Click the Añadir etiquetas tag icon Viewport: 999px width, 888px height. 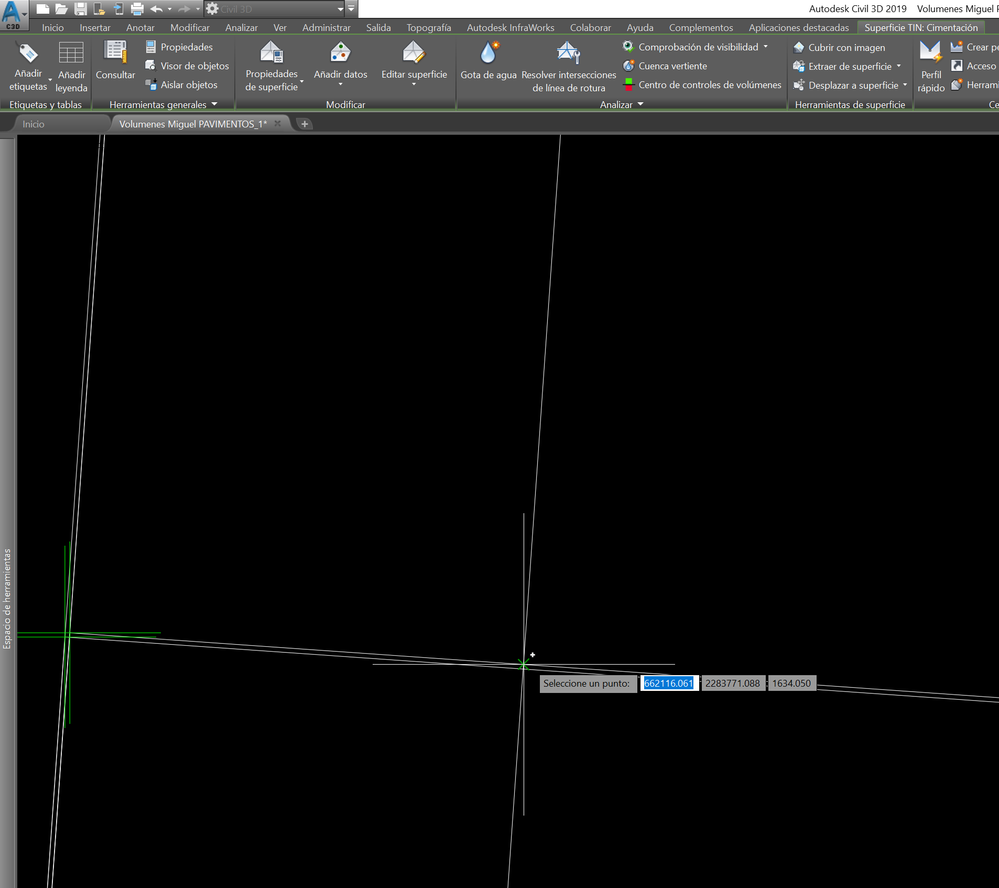[x=28, y=53]
